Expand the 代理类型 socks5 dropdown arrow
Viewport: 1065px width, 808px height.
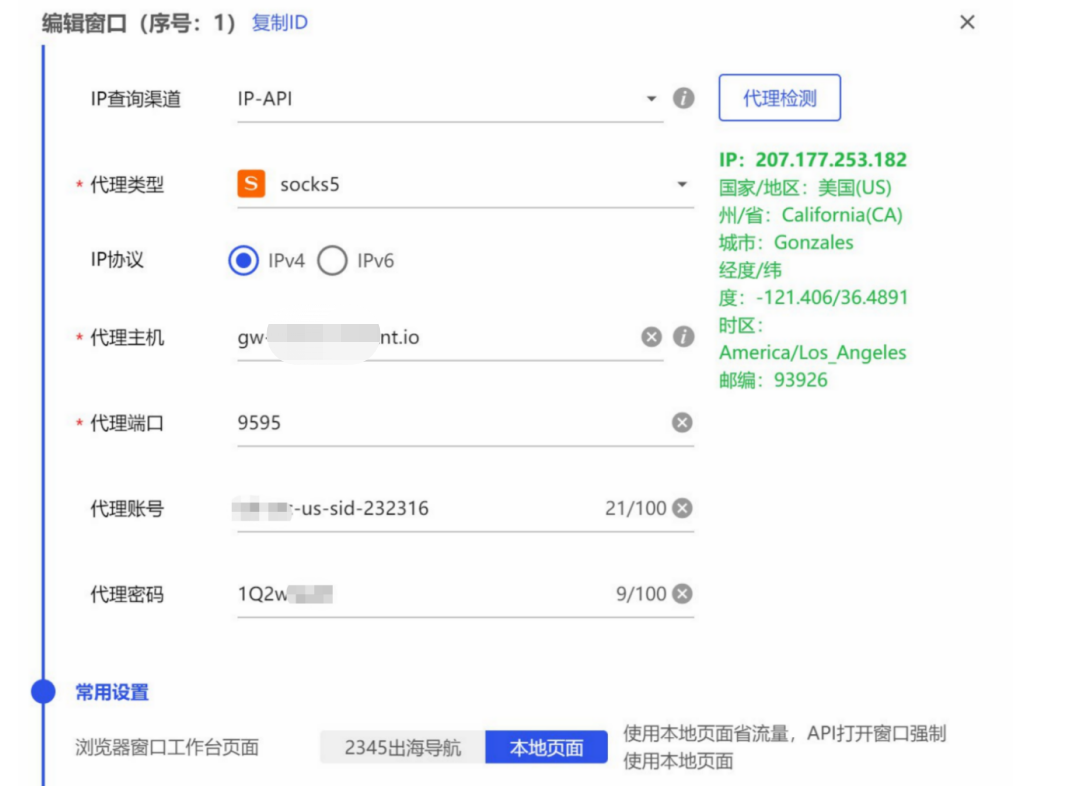(x=682, y=184)
